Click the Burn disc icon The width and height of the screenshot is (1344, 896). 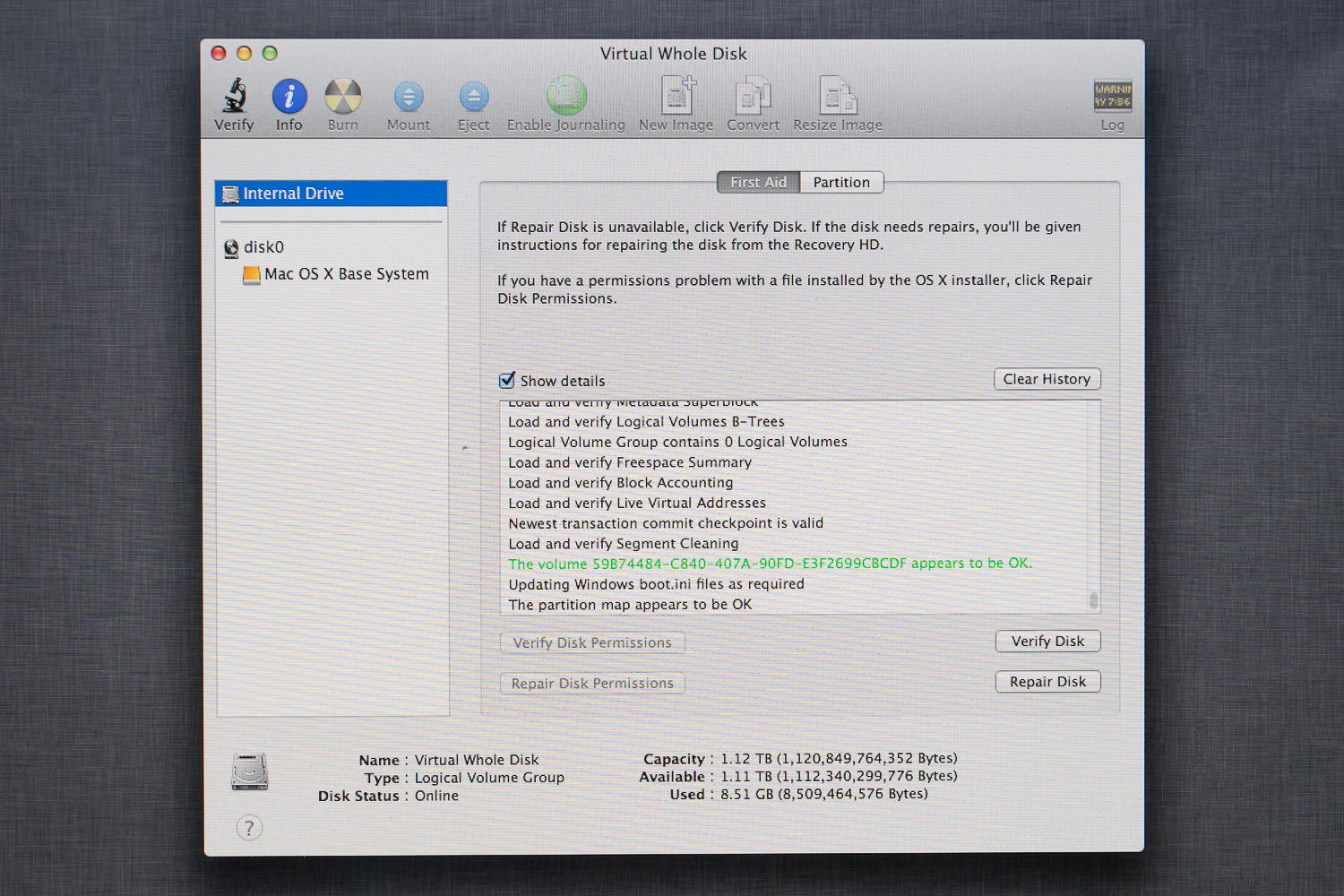point(342,97)
